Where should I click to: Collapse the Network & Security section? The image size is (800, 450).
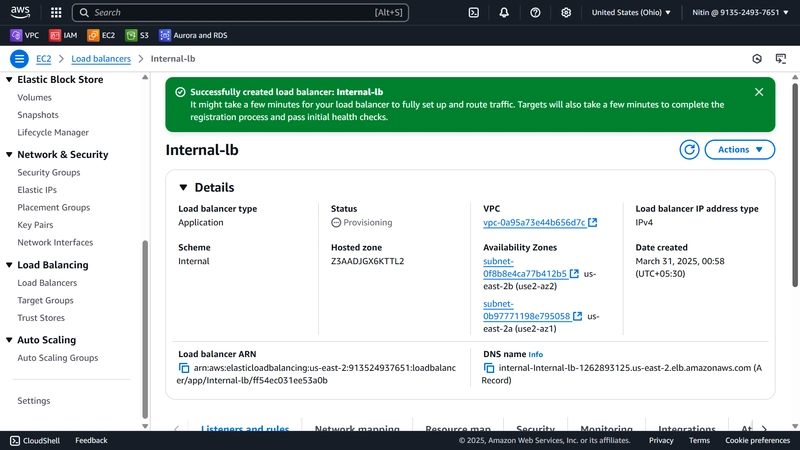click(9, 155)
